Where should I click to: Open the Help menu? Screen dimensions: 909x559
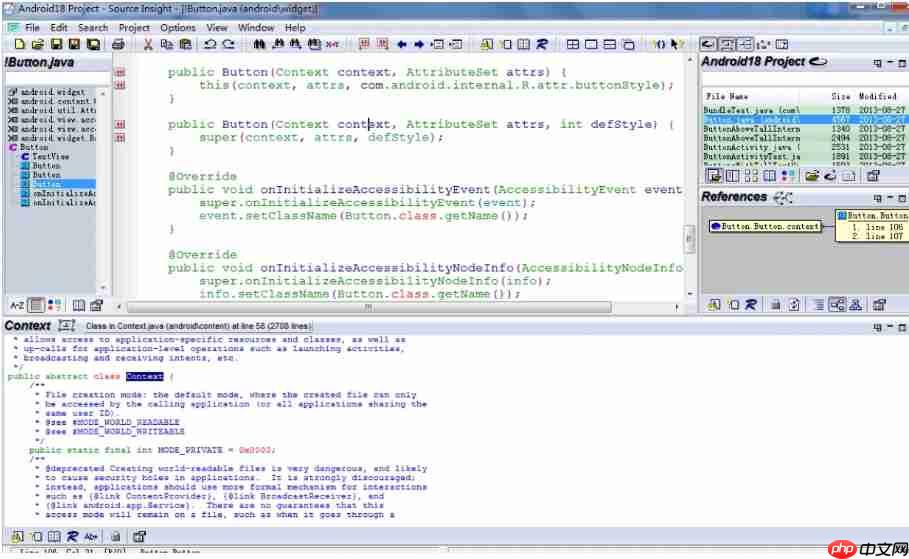(295, 28)
